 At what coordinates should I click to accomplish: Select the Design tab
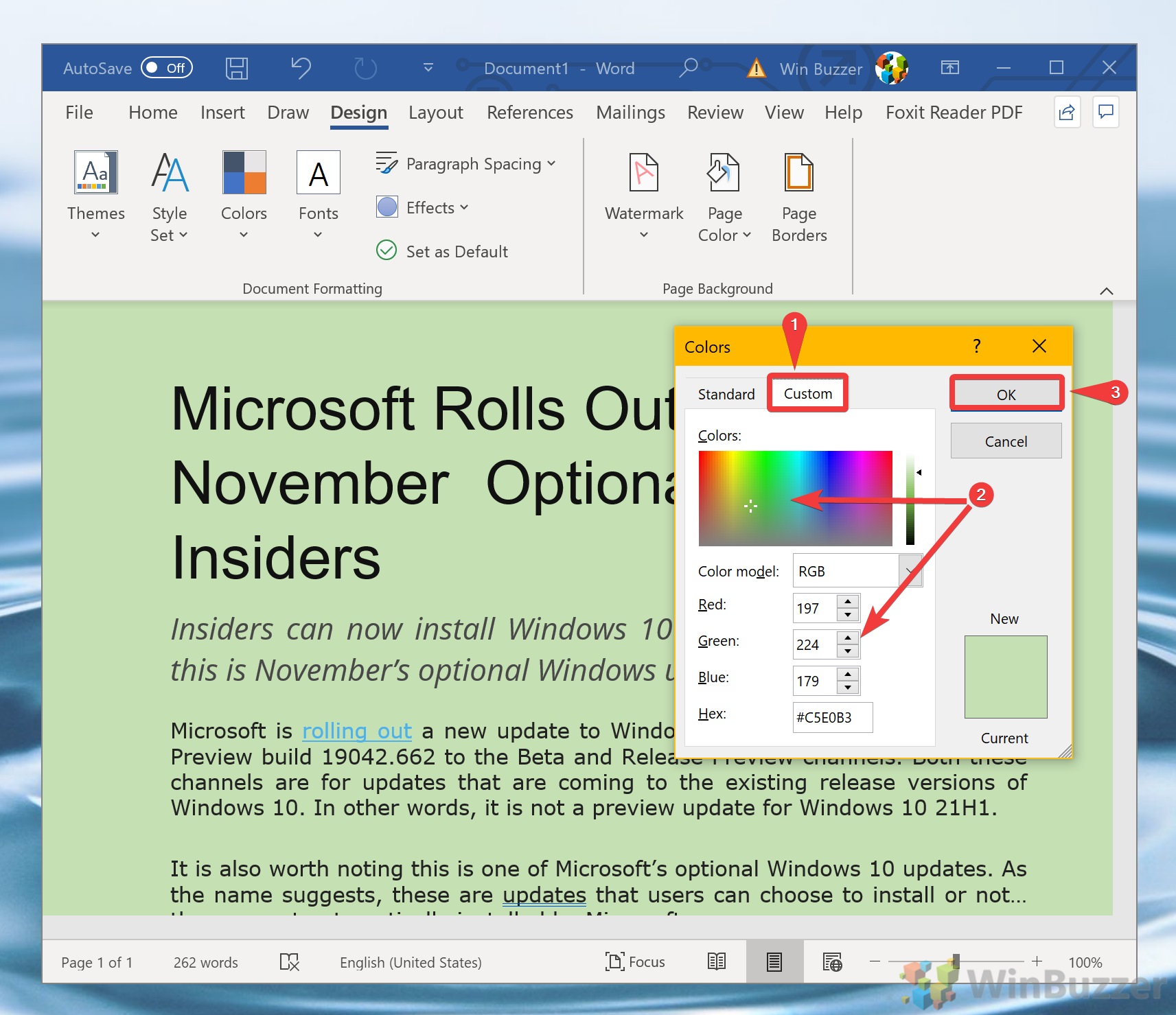pos(359,113)
